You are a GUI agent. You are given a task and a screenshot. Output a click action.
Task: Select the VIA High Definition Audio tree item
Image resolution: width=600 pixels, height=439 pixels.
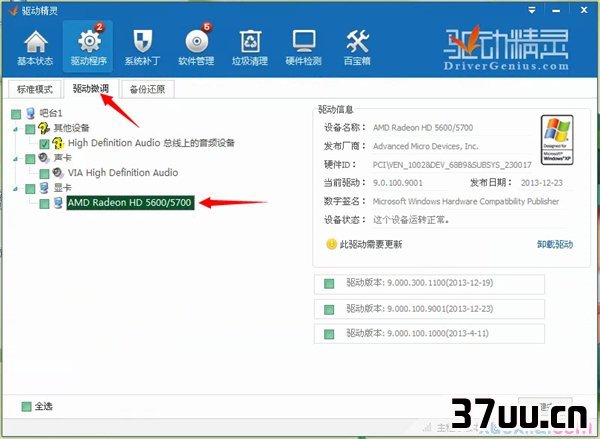coord(123,173)
